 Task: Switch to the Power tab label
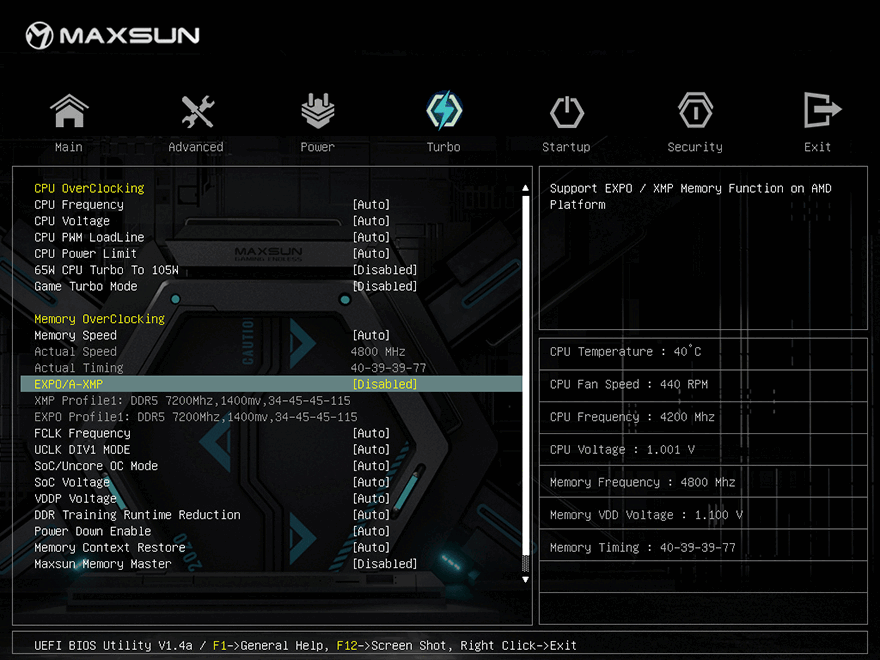(318, 147)
